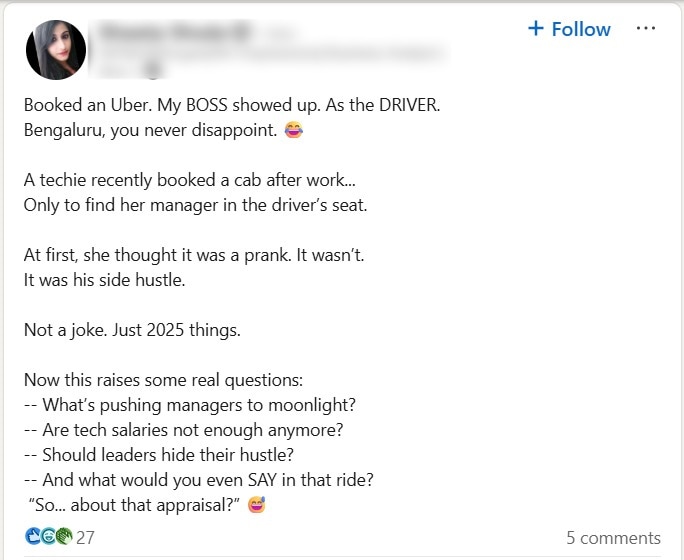Click the 'Not a joke. Just 2025 things' line

click(132, 330)
